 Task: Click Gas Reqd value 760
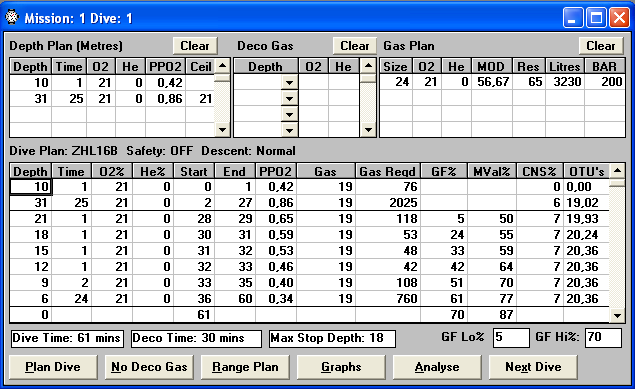tap(388, 299)
